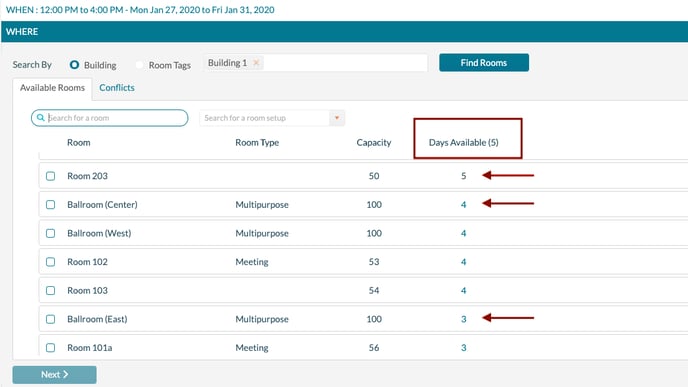Click the Days Available (5) column header

pos(463,143)
